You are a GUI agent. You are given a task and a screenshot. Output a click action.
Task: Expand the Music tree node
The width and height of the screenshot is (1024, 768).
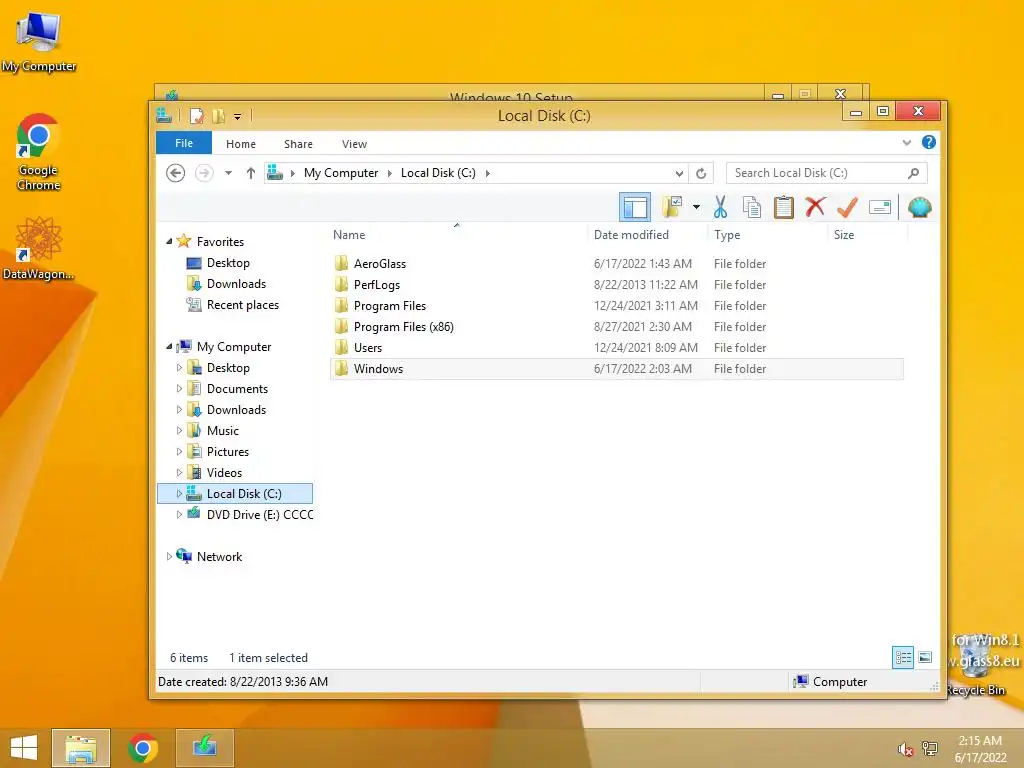coord(179,430)
